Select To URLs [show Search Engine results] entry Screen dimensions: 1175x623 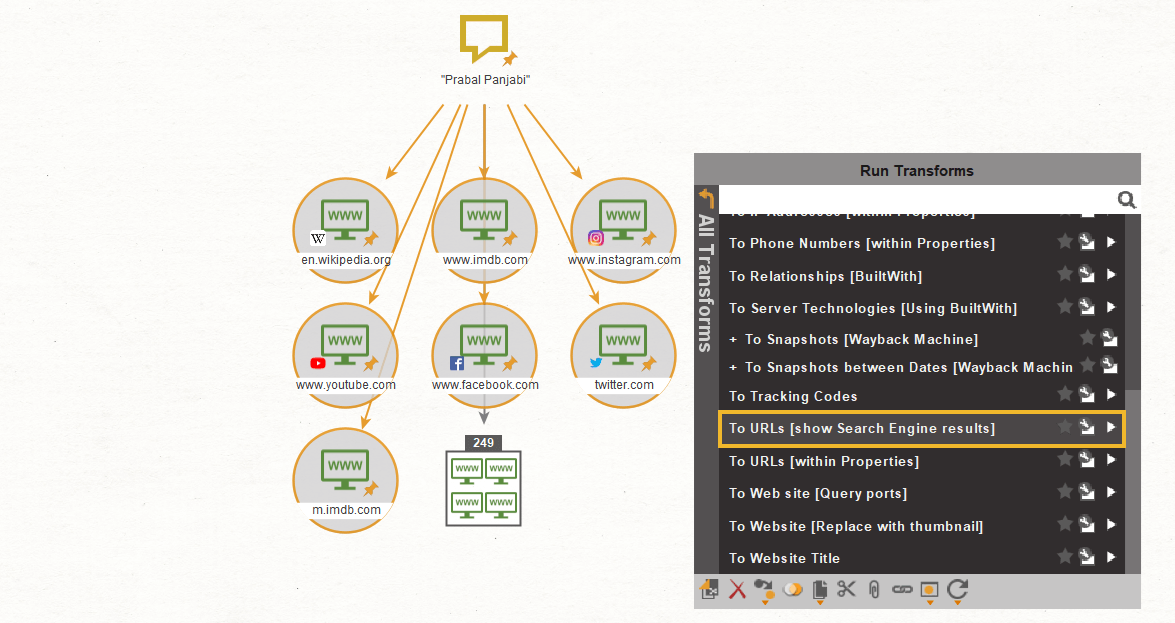[x=922, y=429]
